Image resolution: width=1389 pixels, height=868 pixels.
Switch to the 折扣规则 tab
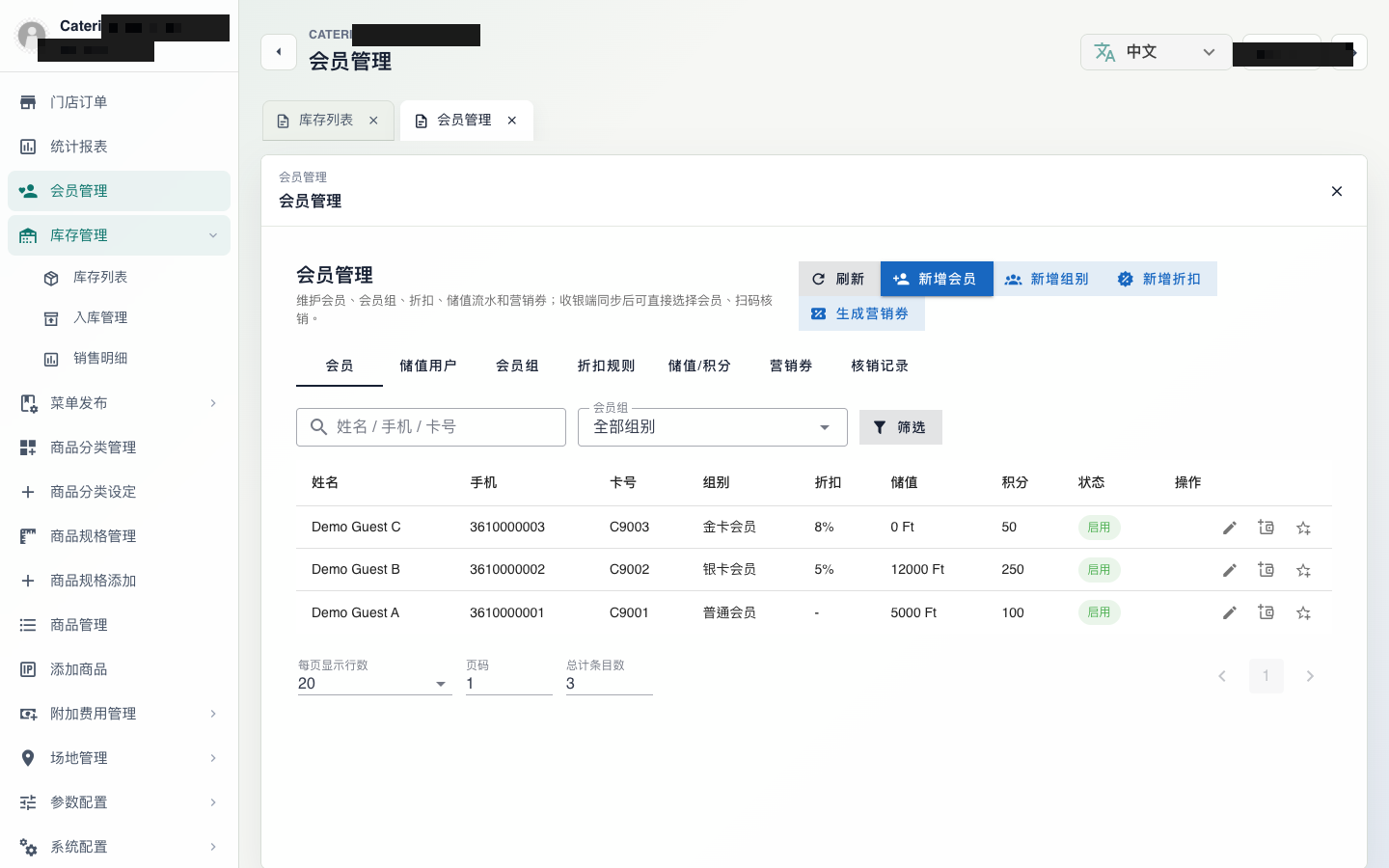click(x=606, y=366)
